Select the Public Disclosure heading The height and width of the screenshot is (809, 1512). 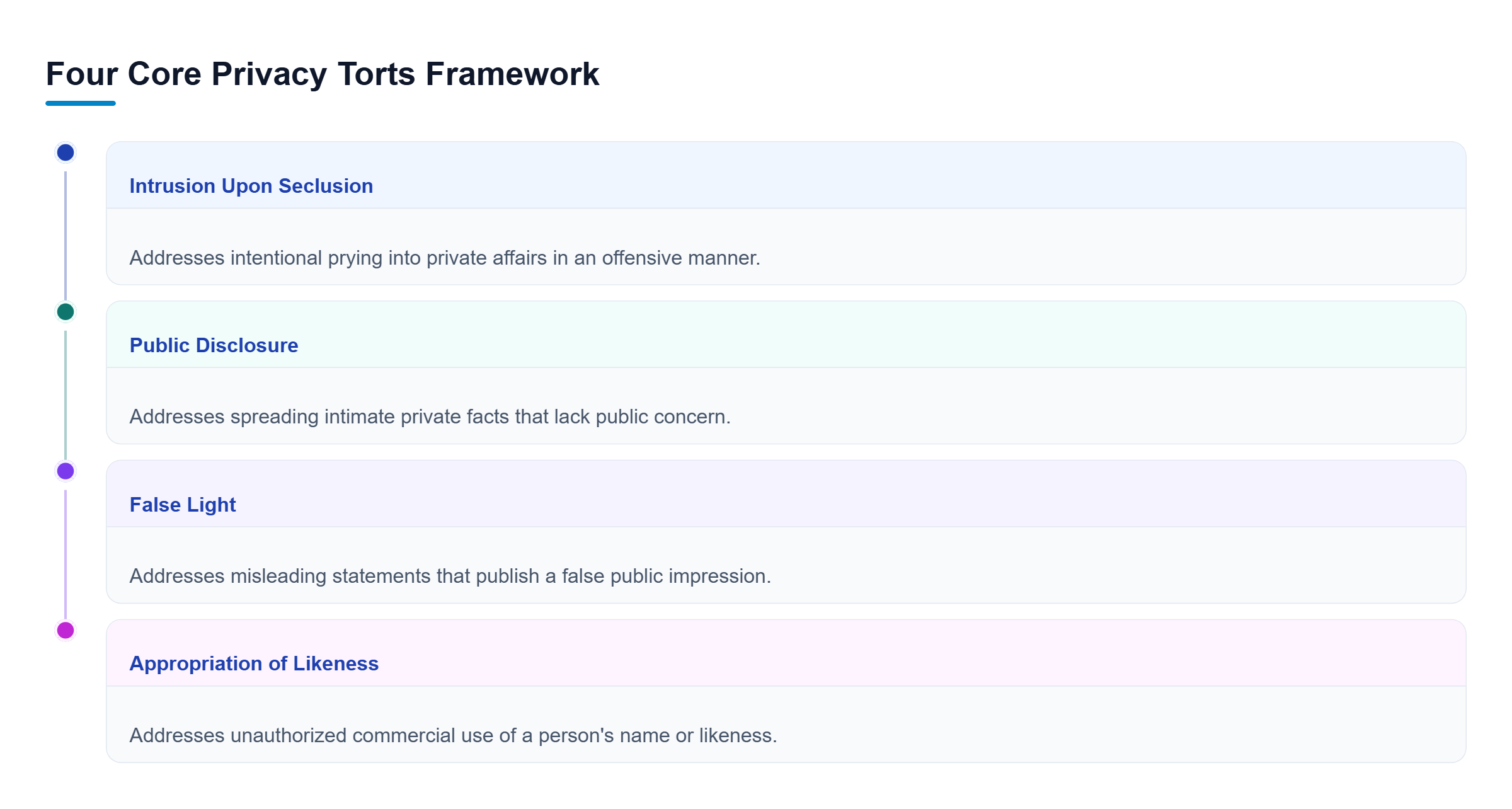pyautogui.click(x=214, y=345)
